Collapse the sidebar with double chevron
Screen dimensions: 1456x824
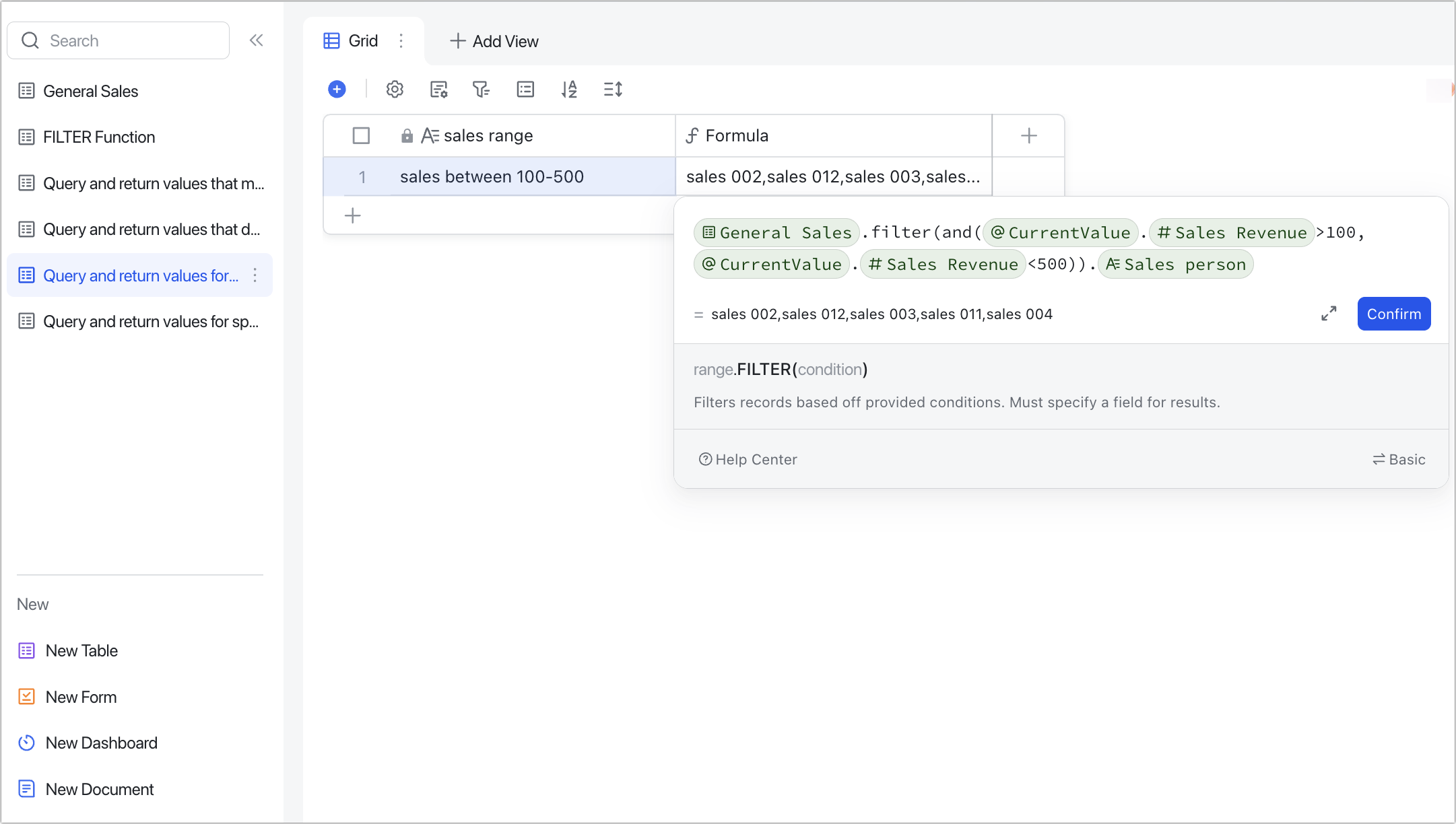tap(256, 40)
